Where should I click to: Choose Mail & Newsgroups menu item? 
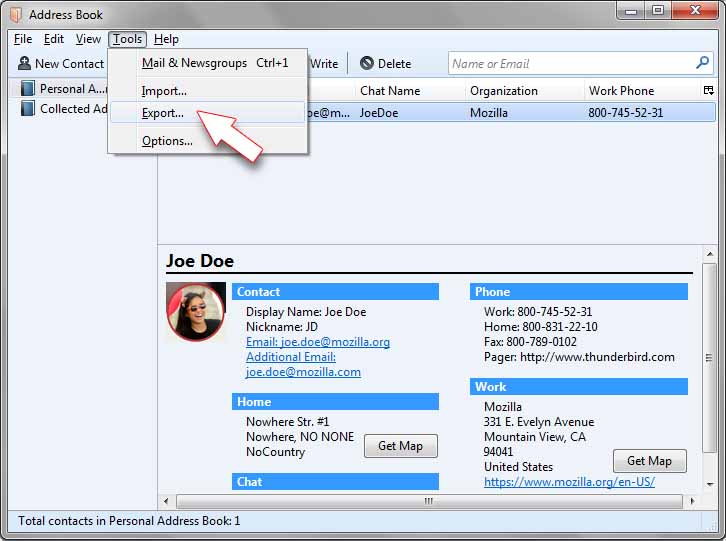tap(208, 63)
